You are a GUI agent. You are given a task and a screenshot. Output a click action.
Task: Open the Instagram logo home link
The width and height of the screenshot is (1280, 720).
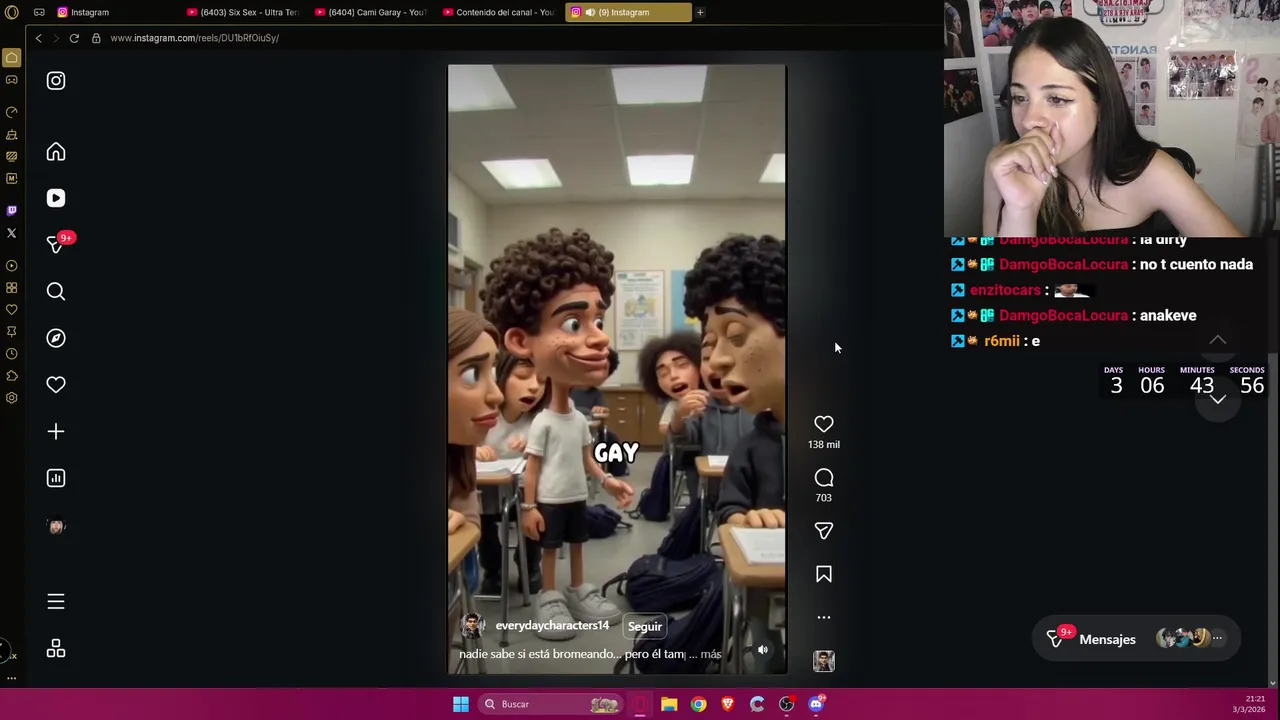pyautogui.click(x=56, y=81)
